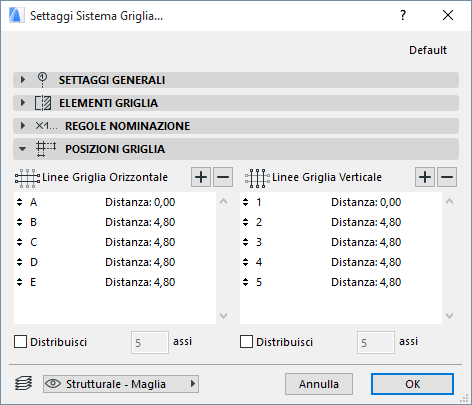The height and width of the screenshot is (405, 472).
Task: Remove a horizontal grid line with minus
Action: [x=223, y=177]
